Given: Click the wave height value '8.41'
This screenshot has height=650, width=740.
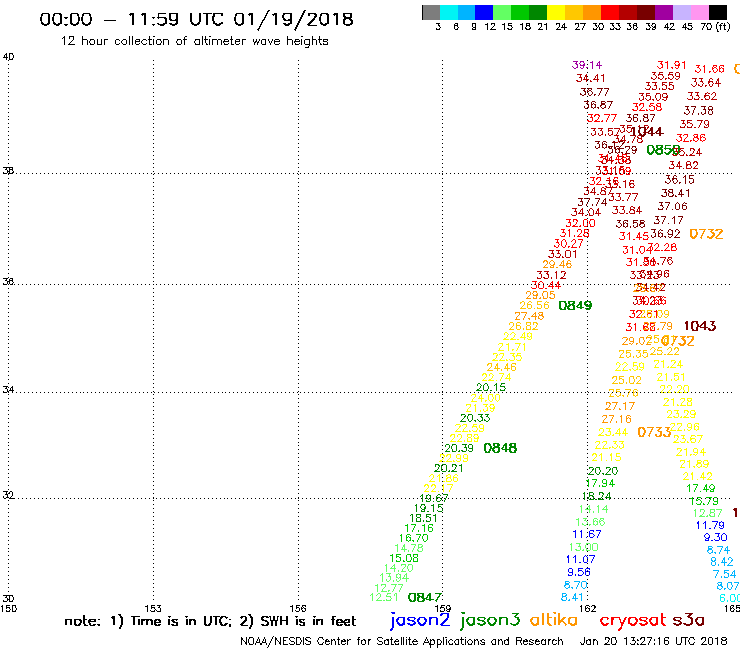Looking at the screenshot, I should point(572,598).
